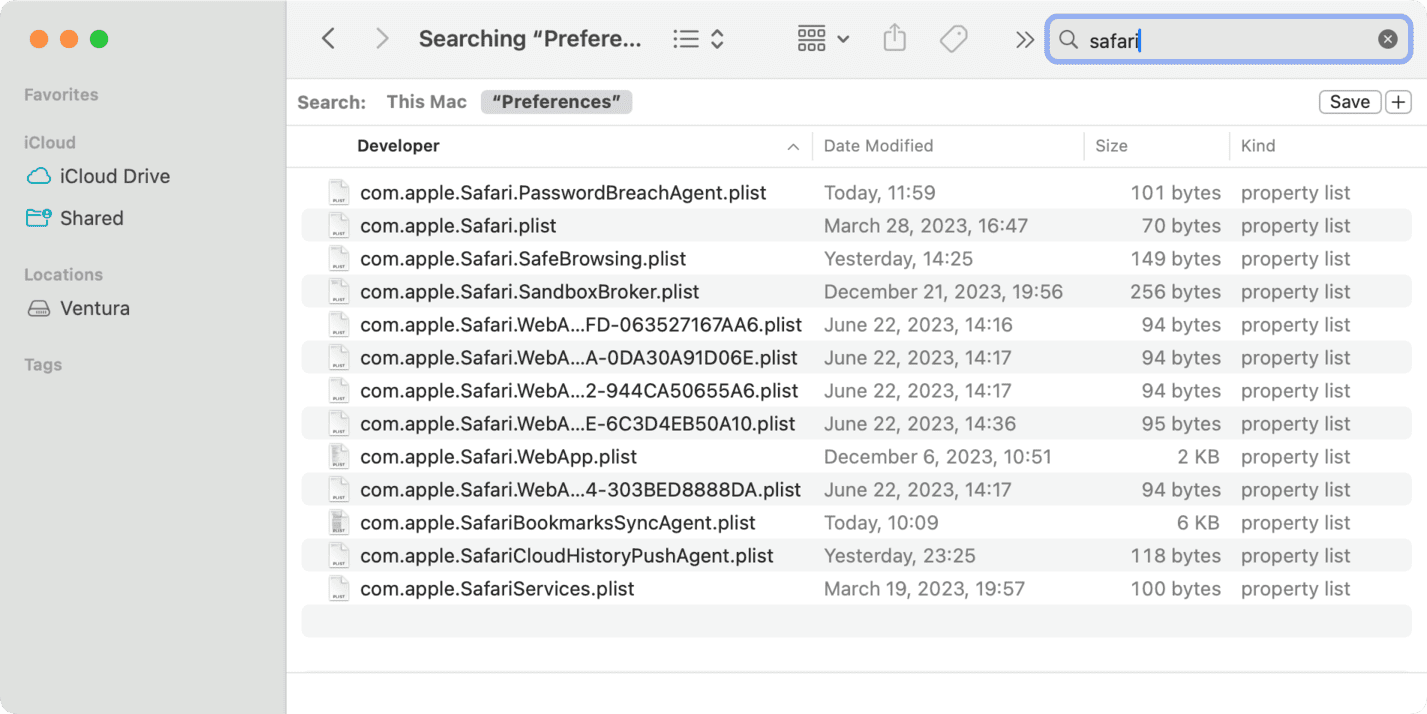Viewport: 1427px width, 714px height.
Task: Sort by the Kind column
Action: tap(1258, 146)
